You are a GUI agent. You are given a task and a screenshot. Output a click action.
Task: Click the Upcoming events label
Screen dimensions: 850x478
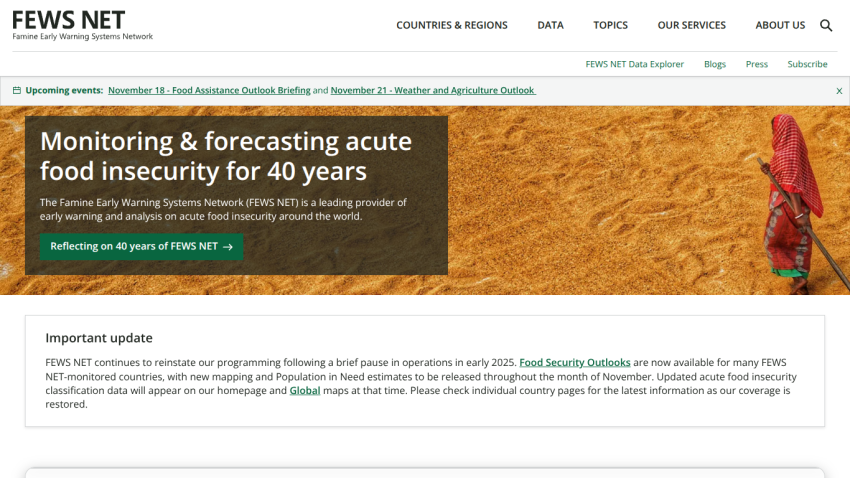click(64, 91)
